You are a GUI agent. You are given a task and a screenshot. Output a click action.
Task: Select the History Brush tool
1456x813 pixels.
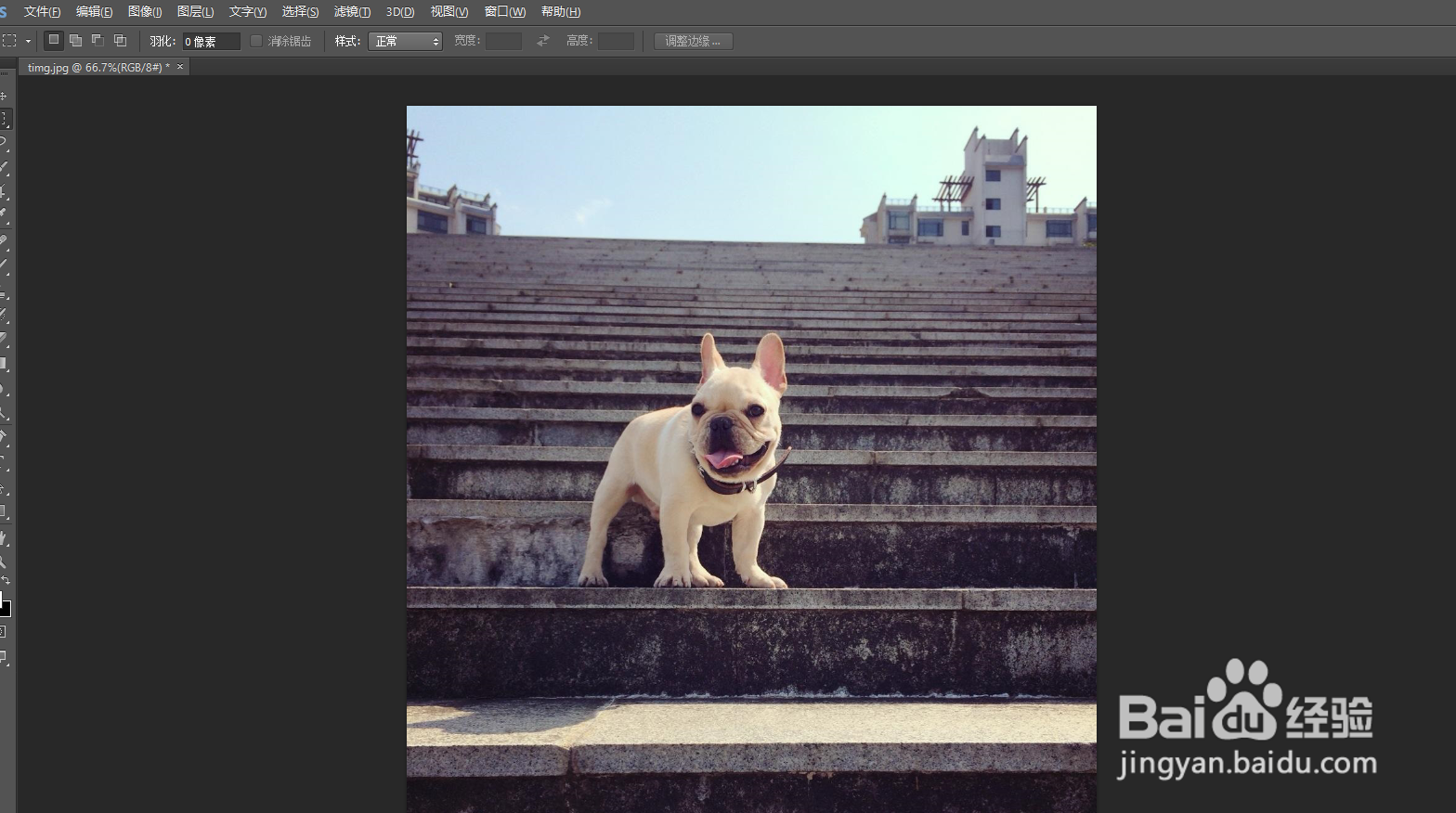(x=4, y=316)
